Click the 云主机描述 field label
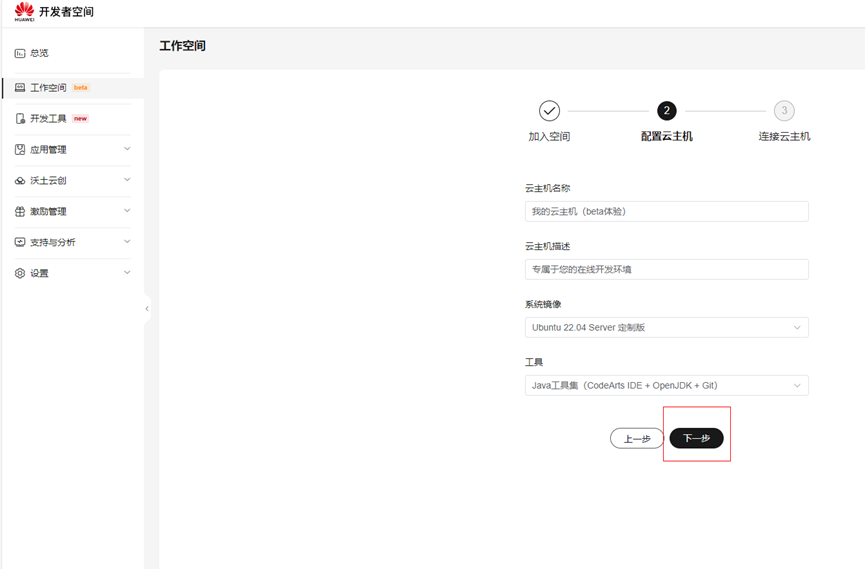Screen dimensions: 865x569 coord(547,246)
